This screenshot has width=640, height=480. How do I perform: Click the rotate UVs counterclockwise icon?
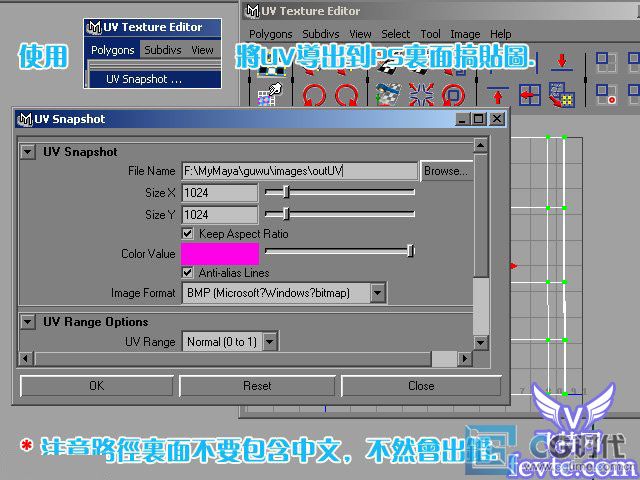[314, 95]
